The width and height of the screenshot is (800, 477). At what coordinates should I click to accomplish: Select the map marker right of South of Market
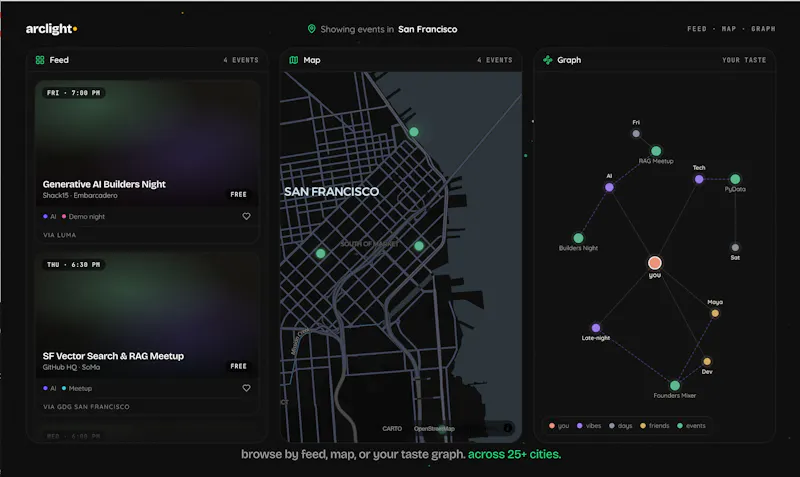(419, 246)
